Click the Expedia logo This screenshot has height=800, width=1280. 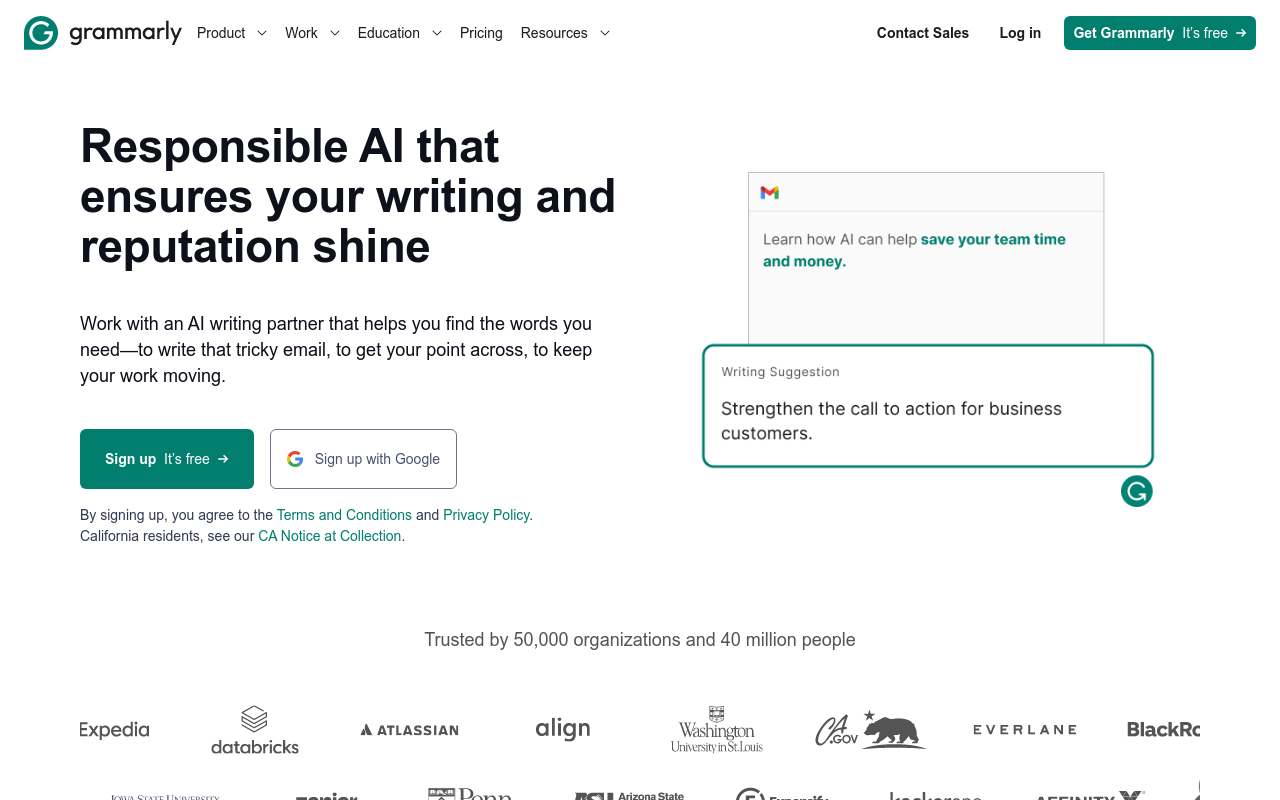coord(114,730)
